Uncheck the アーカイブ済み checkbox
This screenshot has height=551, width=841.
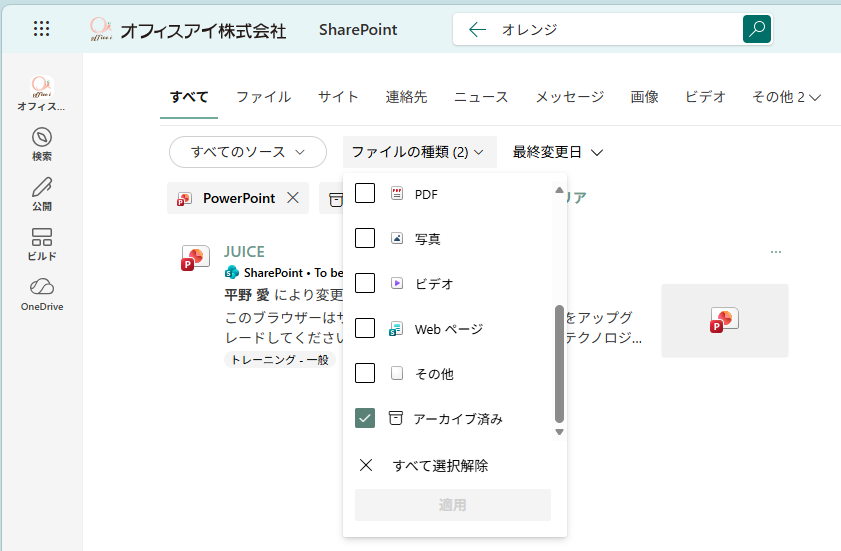365,418
